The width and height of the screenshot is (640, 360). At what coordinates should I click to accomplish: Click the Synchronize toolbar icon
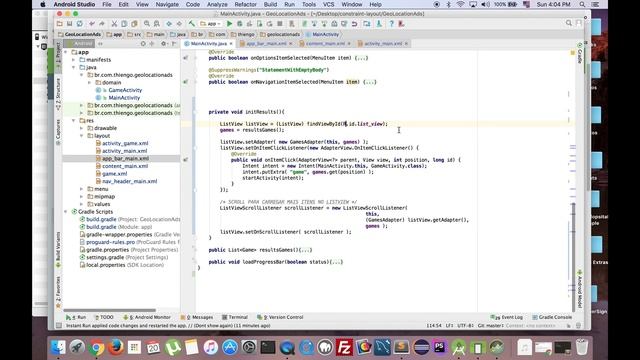80,24
